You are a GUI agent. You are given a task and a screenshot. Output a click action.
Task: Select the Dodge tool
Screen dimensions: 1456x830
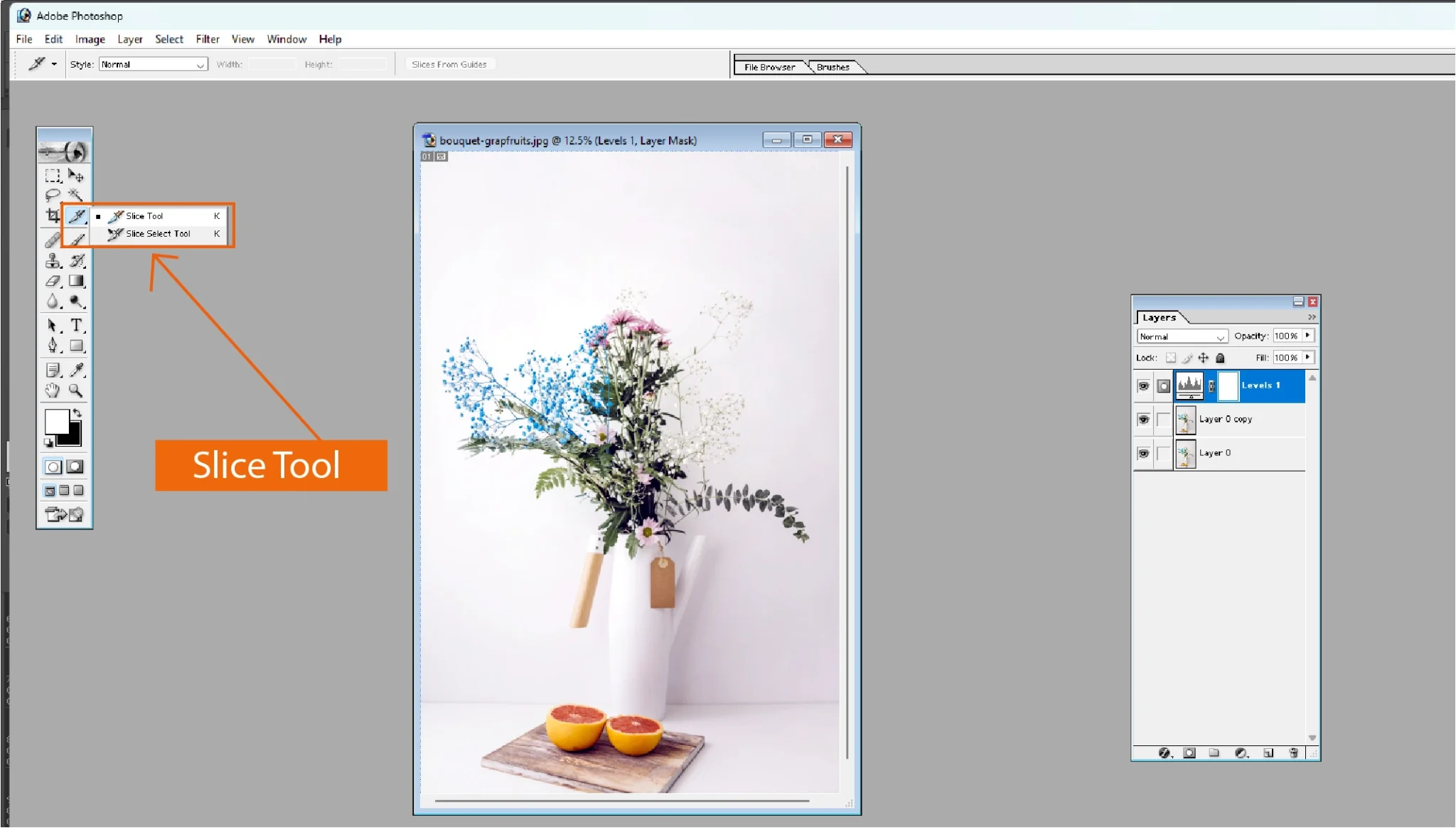(76, 302)
